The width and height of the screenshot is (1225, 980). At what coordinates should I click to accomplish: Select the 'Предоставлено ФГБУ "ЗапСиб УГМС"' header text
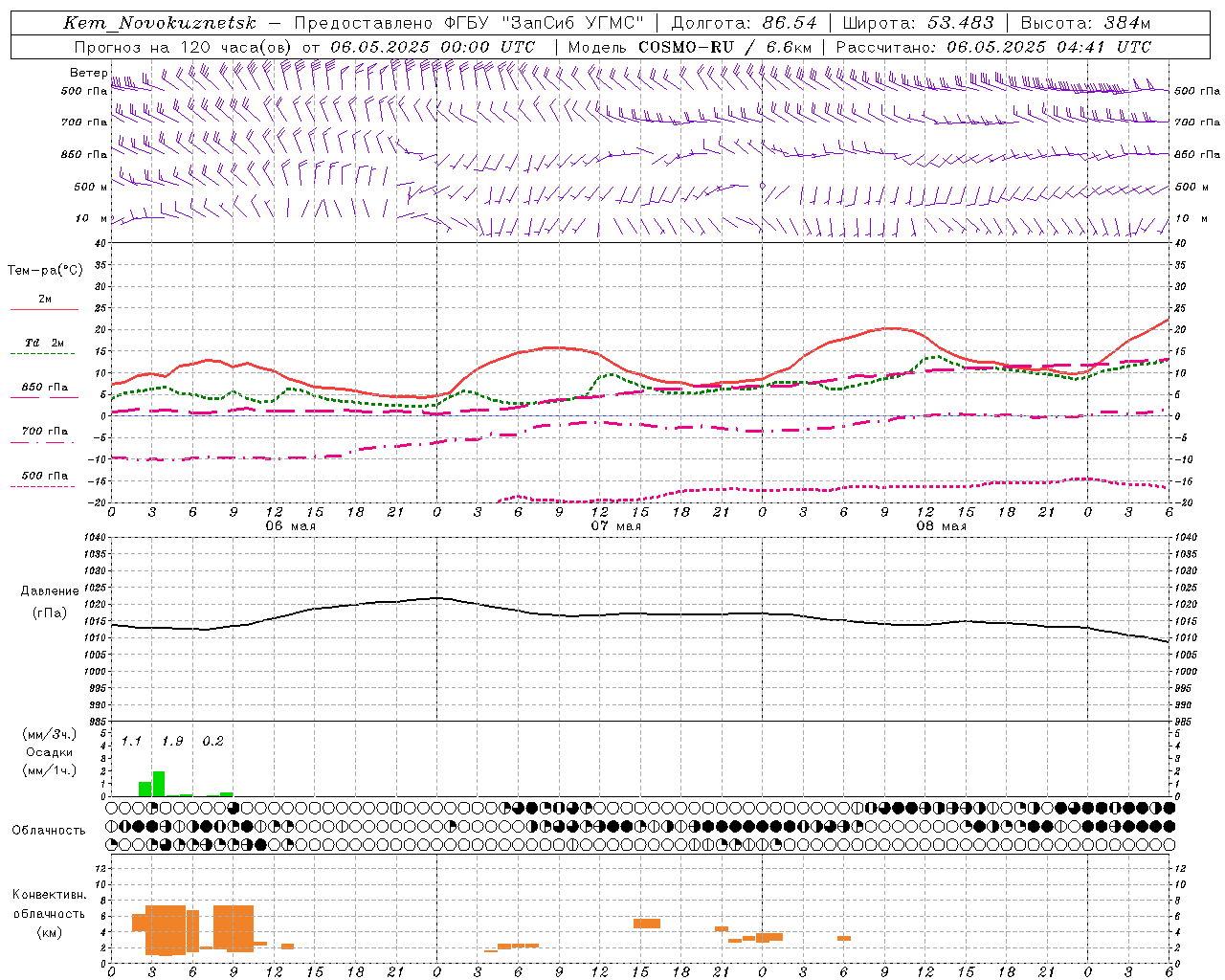pyautogui.click(x=469, y=23)
